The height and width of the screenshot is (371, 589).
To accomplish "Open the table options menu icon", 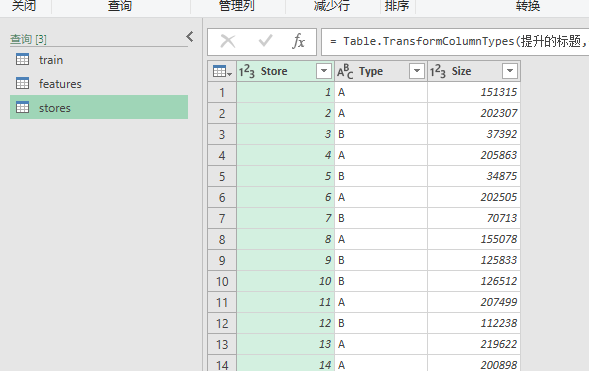I will pyautogui.click(x=222, y=71).
